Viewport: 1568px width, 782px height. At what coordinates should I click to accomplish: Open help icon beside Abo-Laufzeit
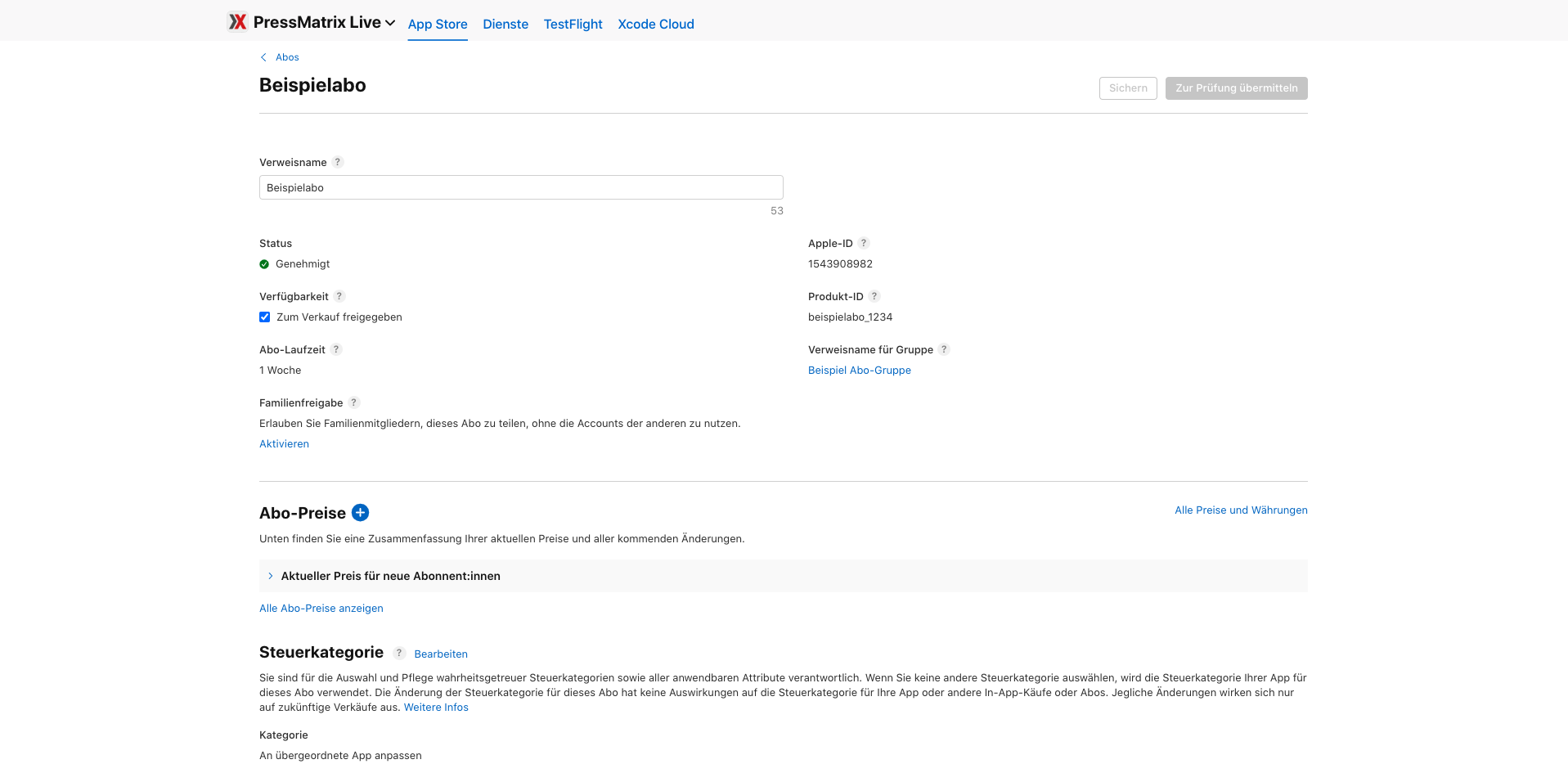336,349
